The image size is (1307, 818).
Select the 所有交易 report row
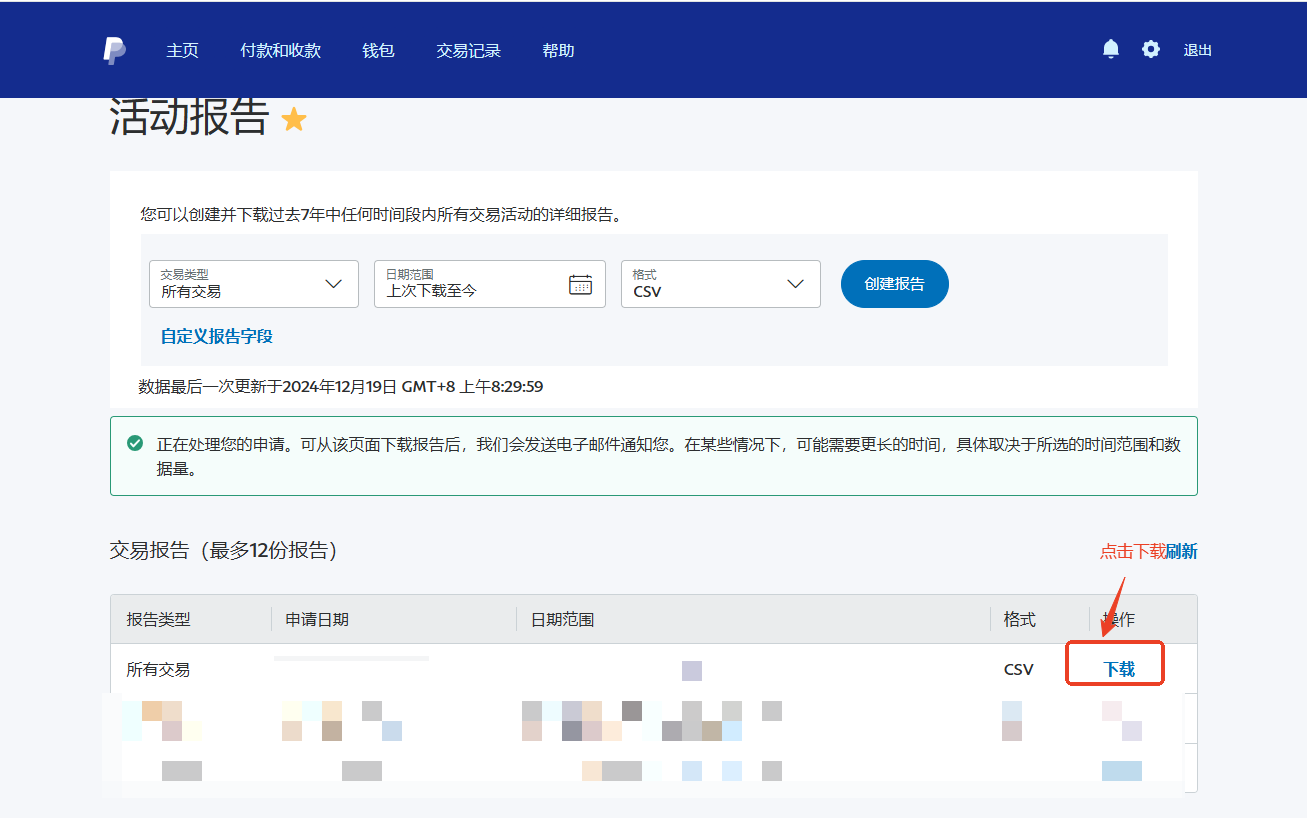pyautogui.click(x=158, y=669)
